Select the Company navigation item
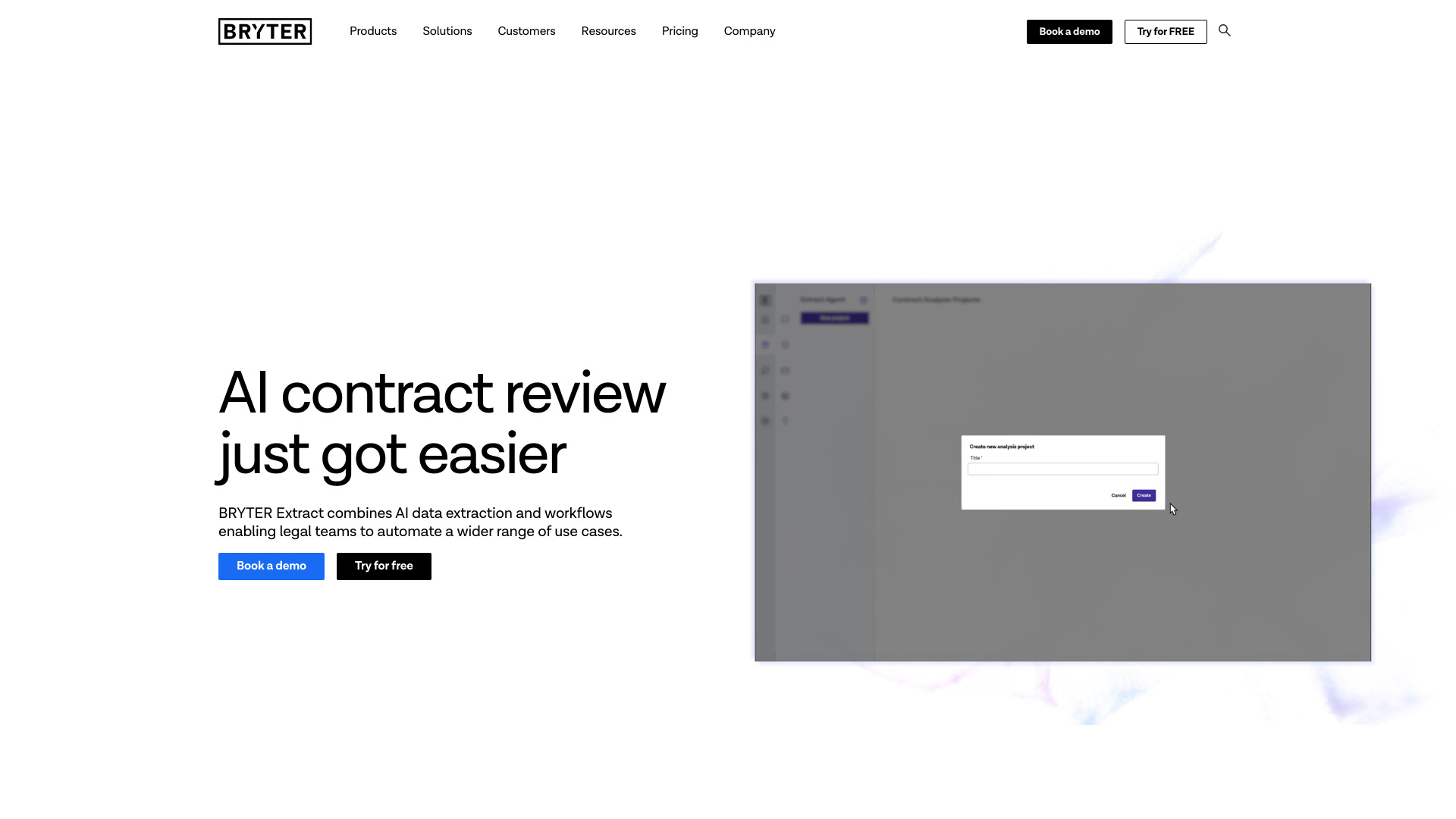Viewport: 1456px width, 819px height. 749,31
